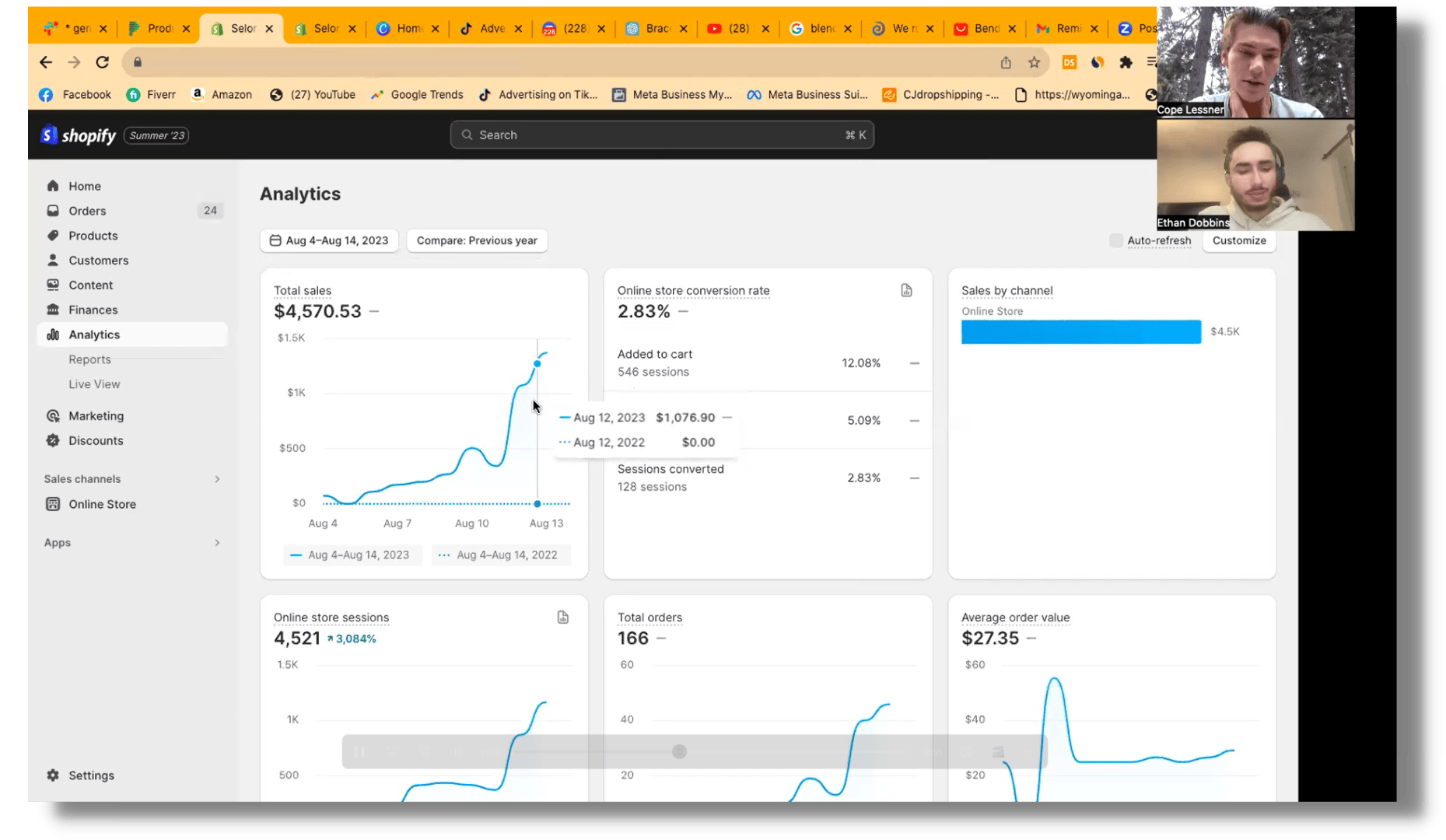Image resolution: width=1446 pixels, height=840 pixels.
Task: Click the Online store conversion rate title
Action: (693, 291)
